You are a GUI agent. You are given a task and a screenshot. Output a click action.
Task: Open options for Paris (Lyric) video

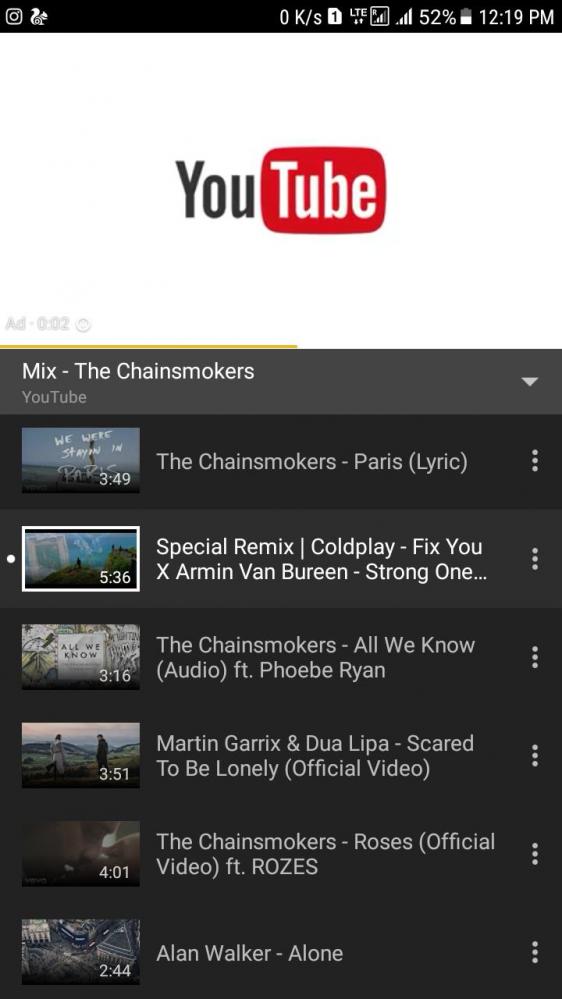pyautogui.click(x=535, y=461)
